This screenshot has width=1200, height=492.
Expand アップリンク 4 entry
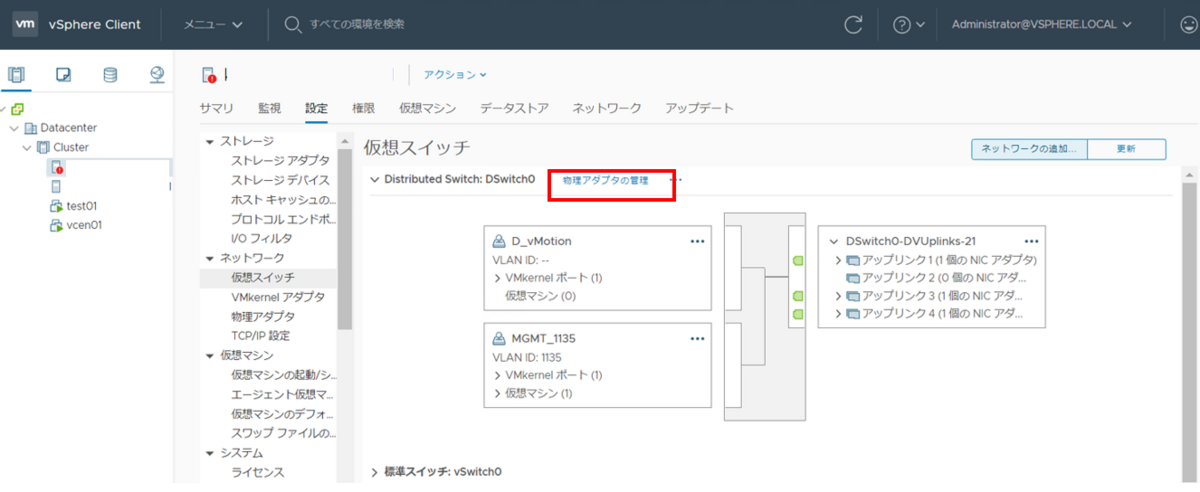point(838,314)
